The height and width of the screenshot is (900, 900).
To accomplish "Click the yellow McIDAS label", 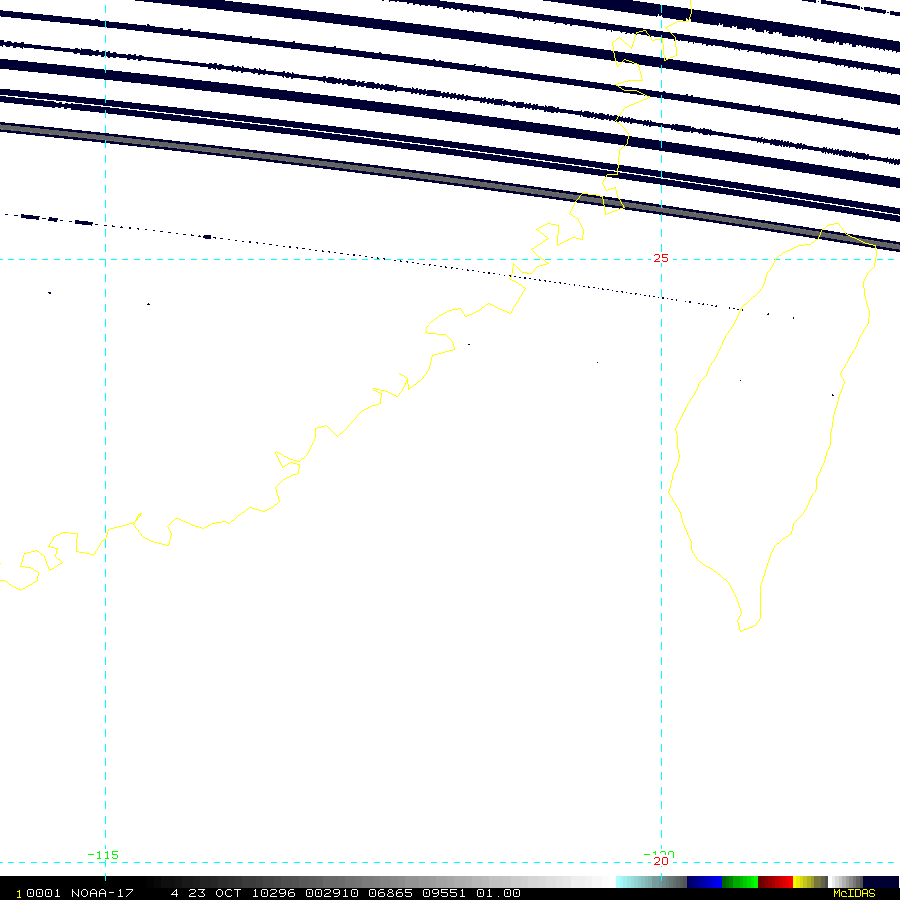I will 854,893.
